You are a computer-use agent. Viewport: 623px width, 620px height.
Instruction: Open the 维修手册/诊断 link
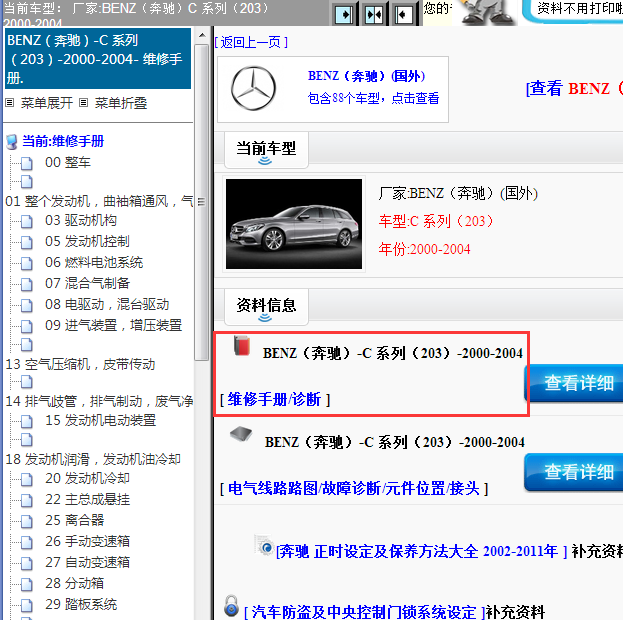tap(275, 399)
